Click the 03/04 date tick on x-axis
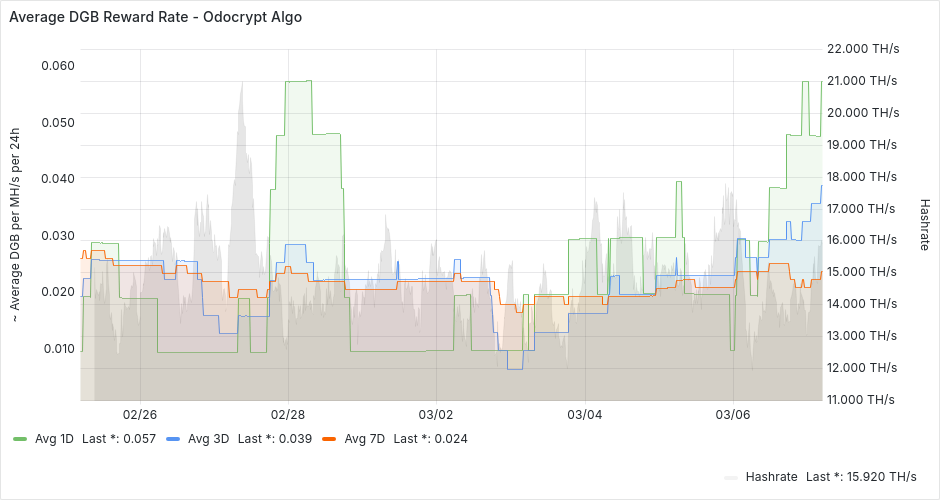This screenshot has width=940, height=500. click(584, 414)
